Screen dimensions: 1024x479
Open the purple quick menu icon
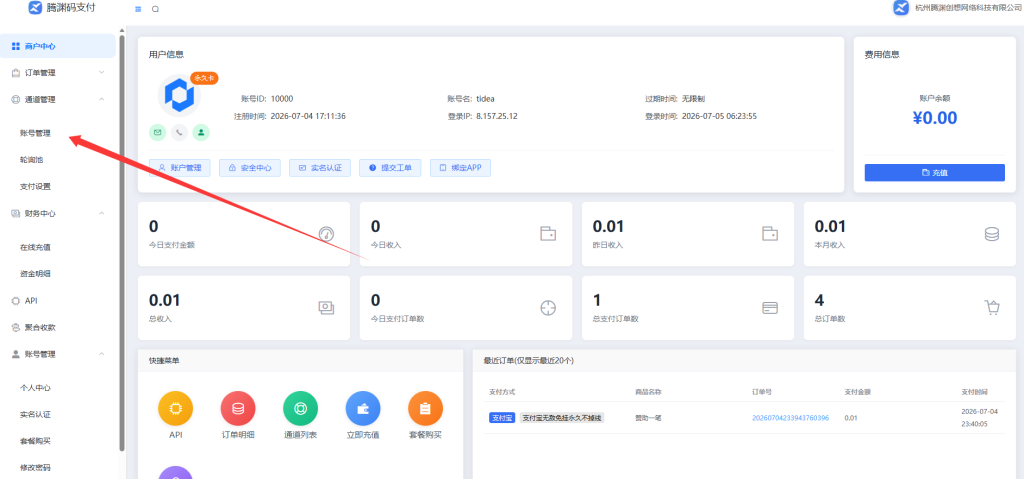click(x=176, y=472)
